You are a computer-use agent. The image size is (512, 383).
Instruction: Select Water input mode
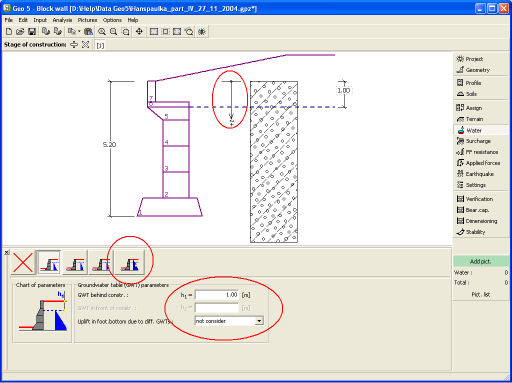pos(481,130)
